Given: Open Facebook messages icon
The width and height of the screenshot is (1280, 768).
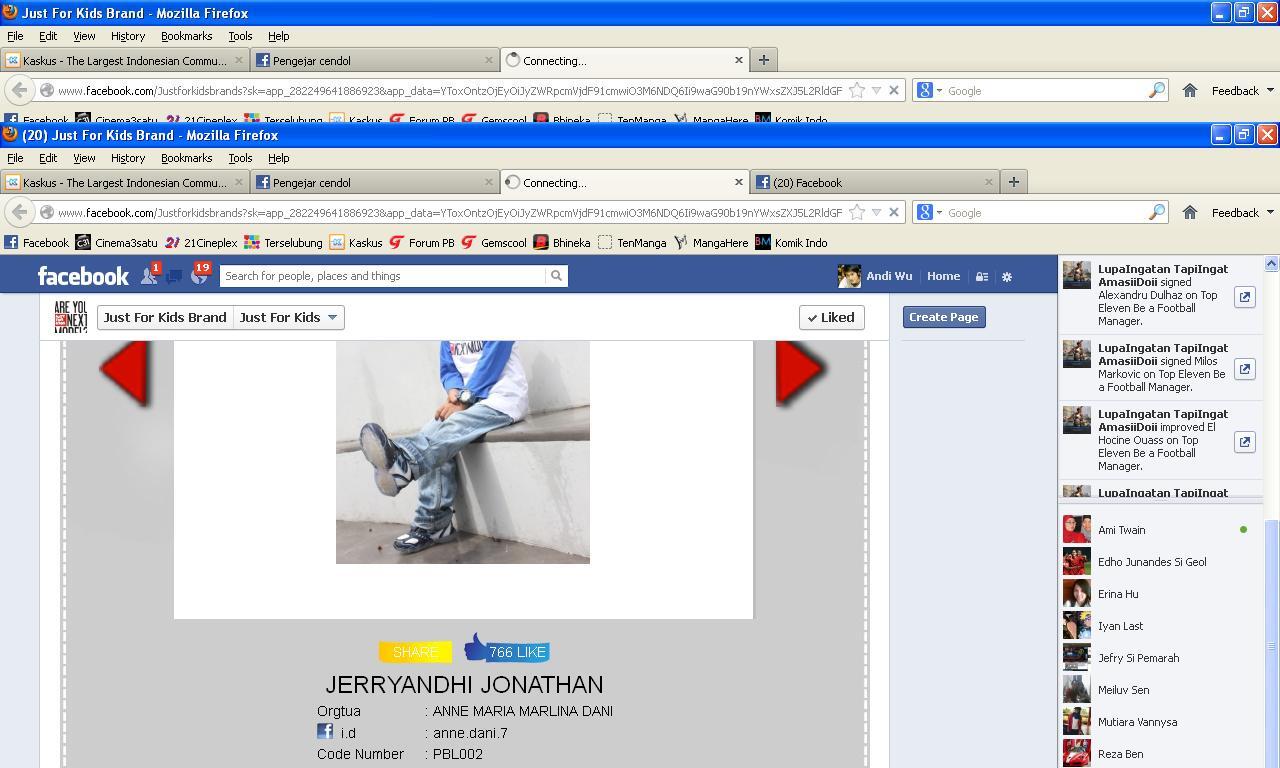Looking at the screenshot, I should pyautogui.click(x=174, y=277).
